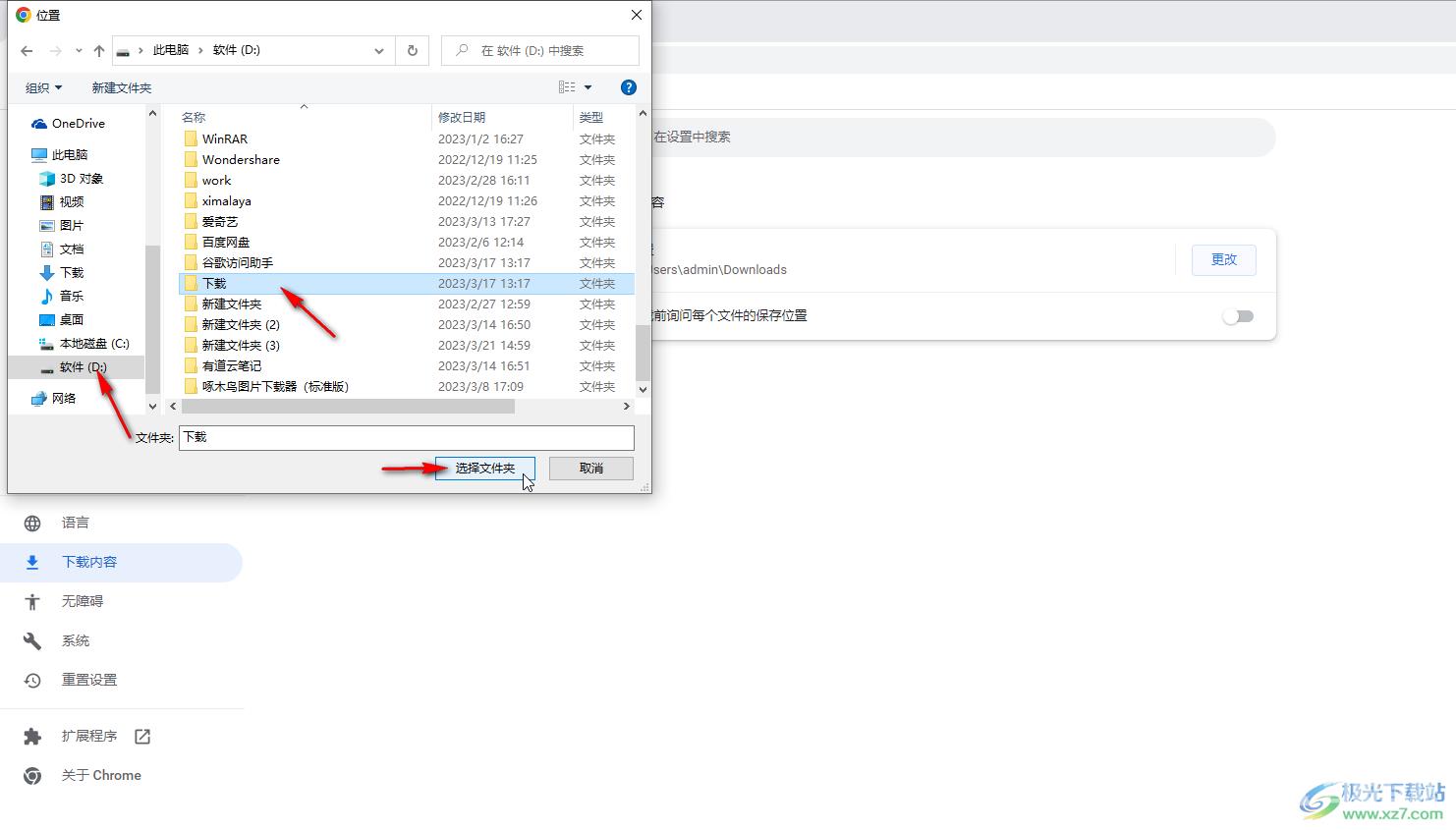Select the WinRAR folder icon
The width and height of the screenshot is (1456, 830).
(x=191, y=139)
